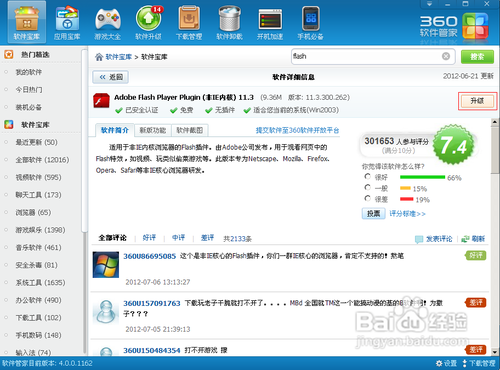Open 手机必备 phone icon
The width and height of the screenshot is (500, 370).
pos(310,22)
